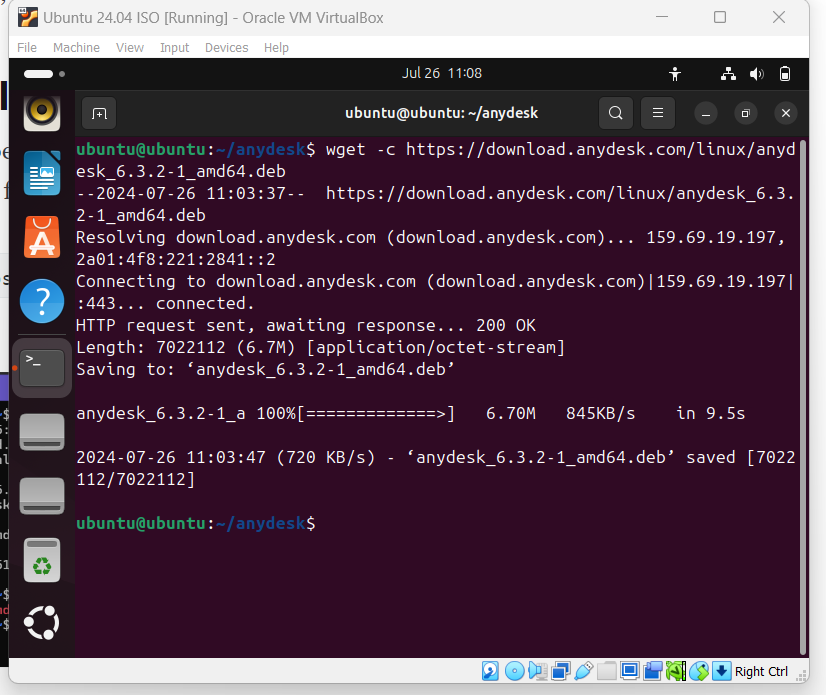
Task: Open the system status menu with volume icon
Action: point(757,73)
